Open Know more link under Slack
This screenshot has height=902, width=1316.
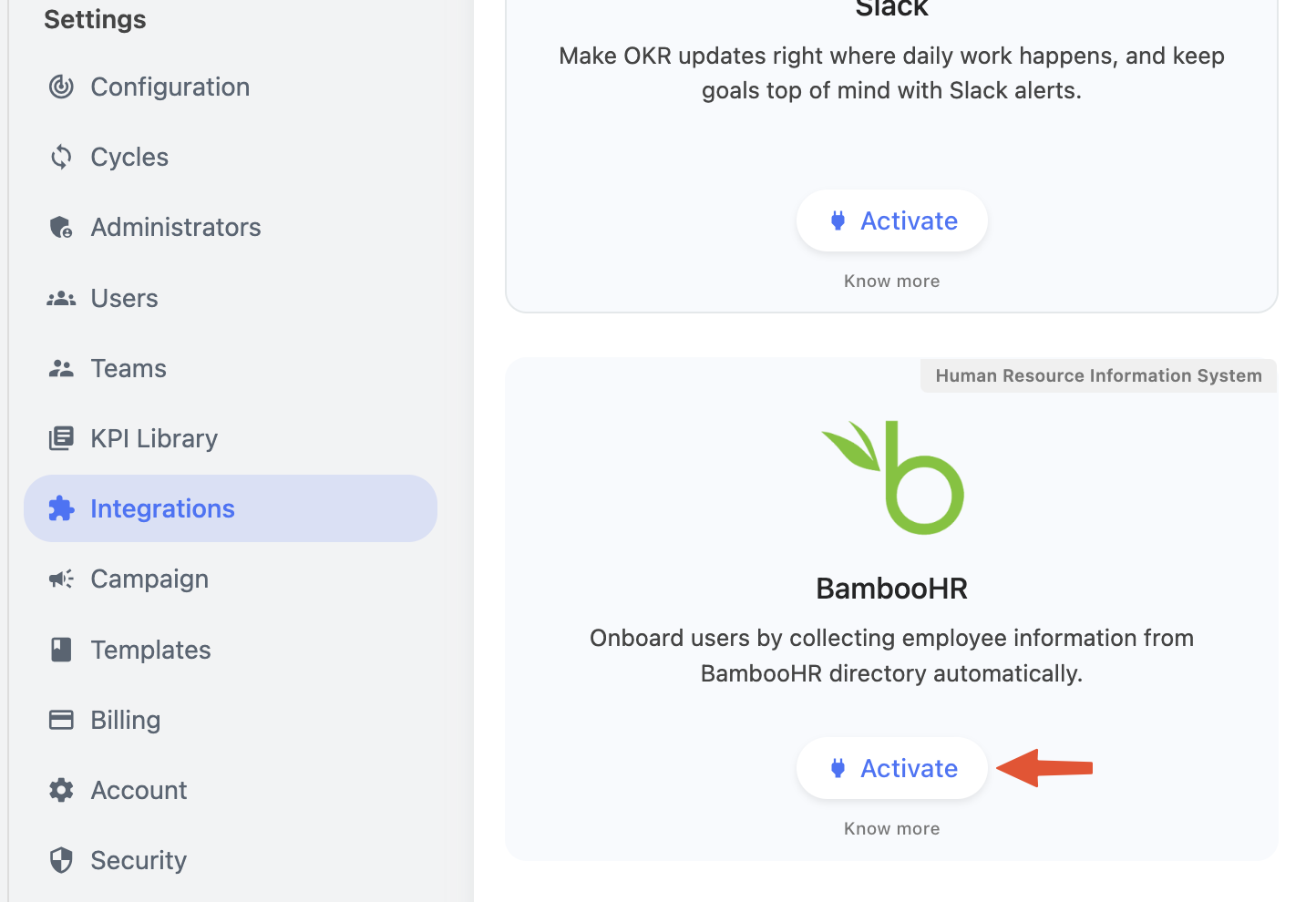892,281
